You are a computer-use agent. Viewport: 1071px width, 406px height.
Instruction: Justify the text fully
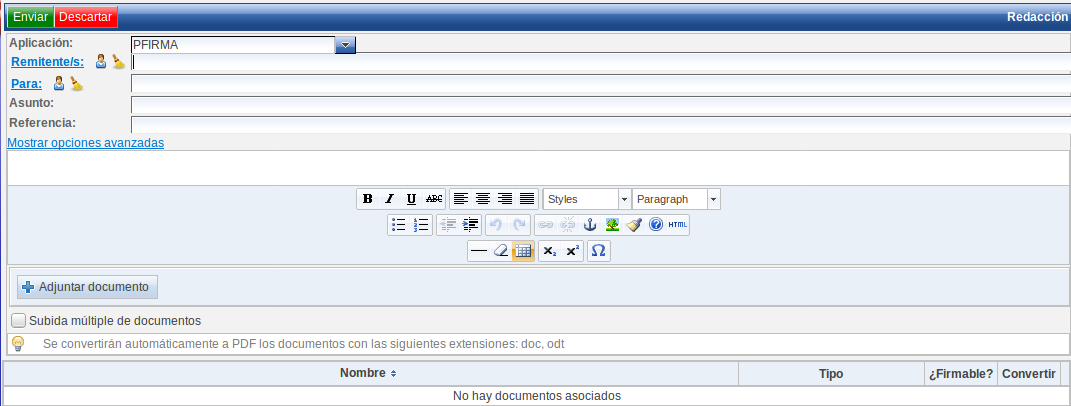tap(527, 199)
